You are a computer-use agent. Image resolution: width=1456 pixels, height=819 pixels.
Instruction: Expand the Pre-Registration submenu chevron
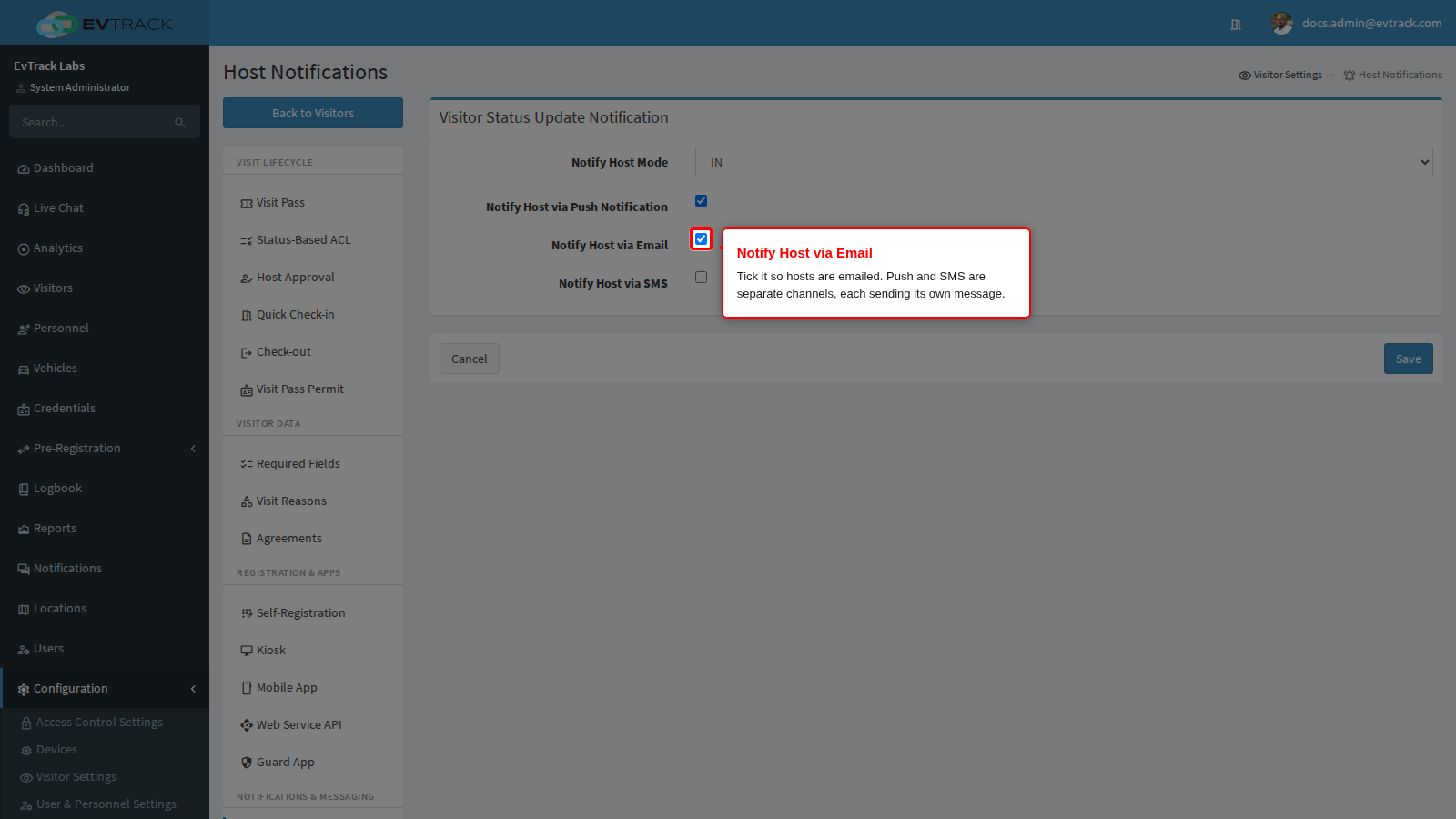pyautogui.click(x=193, y=449)
